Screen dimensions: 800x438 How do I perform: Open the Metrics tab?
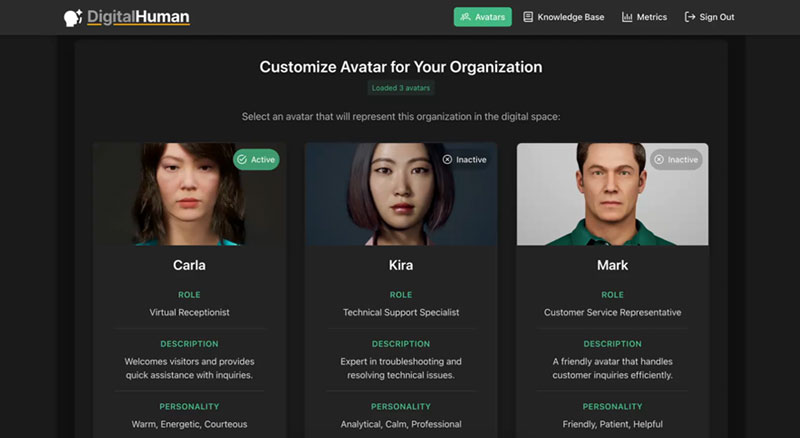tap(644, 17)
